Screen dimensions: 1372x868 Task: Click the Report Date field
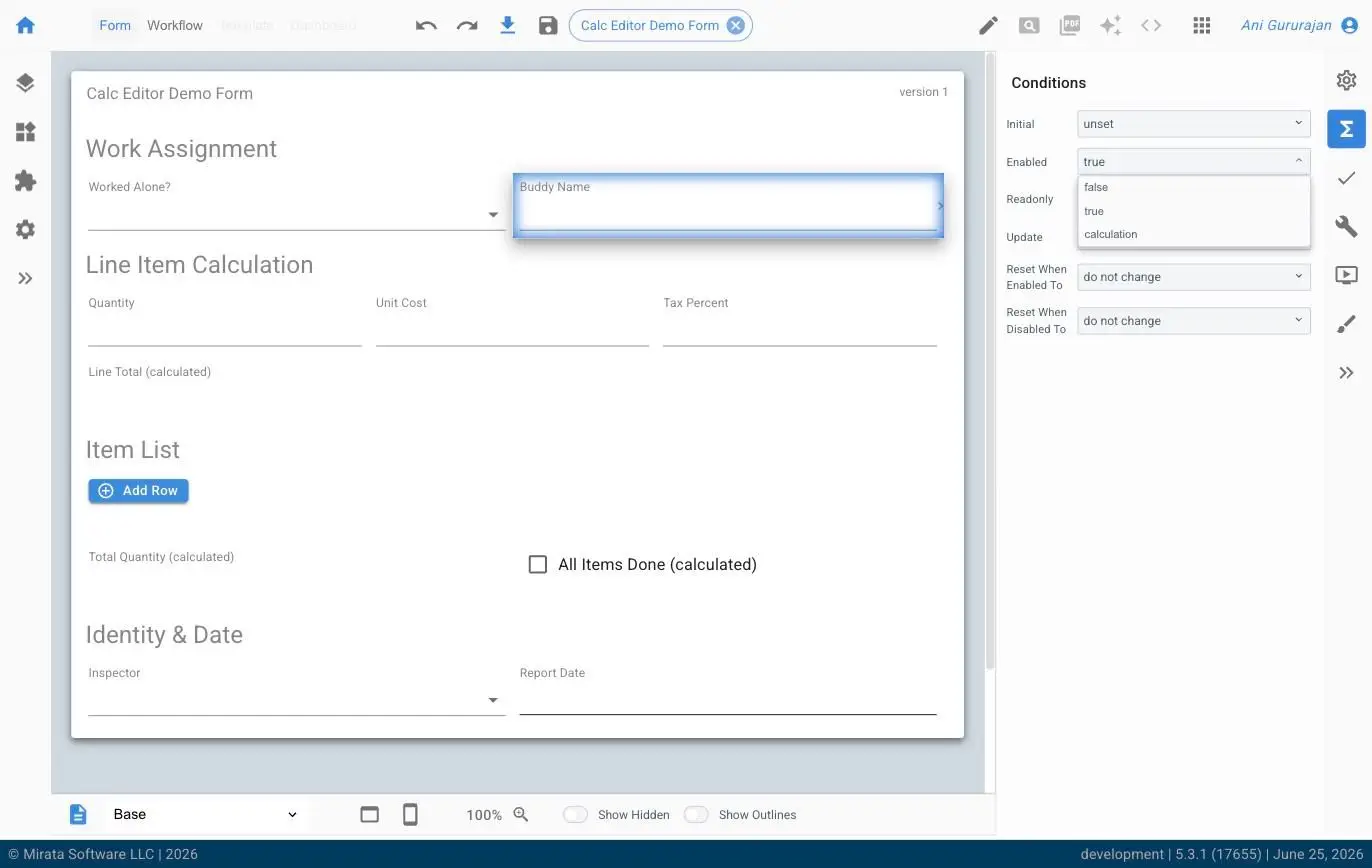[728, 700]
